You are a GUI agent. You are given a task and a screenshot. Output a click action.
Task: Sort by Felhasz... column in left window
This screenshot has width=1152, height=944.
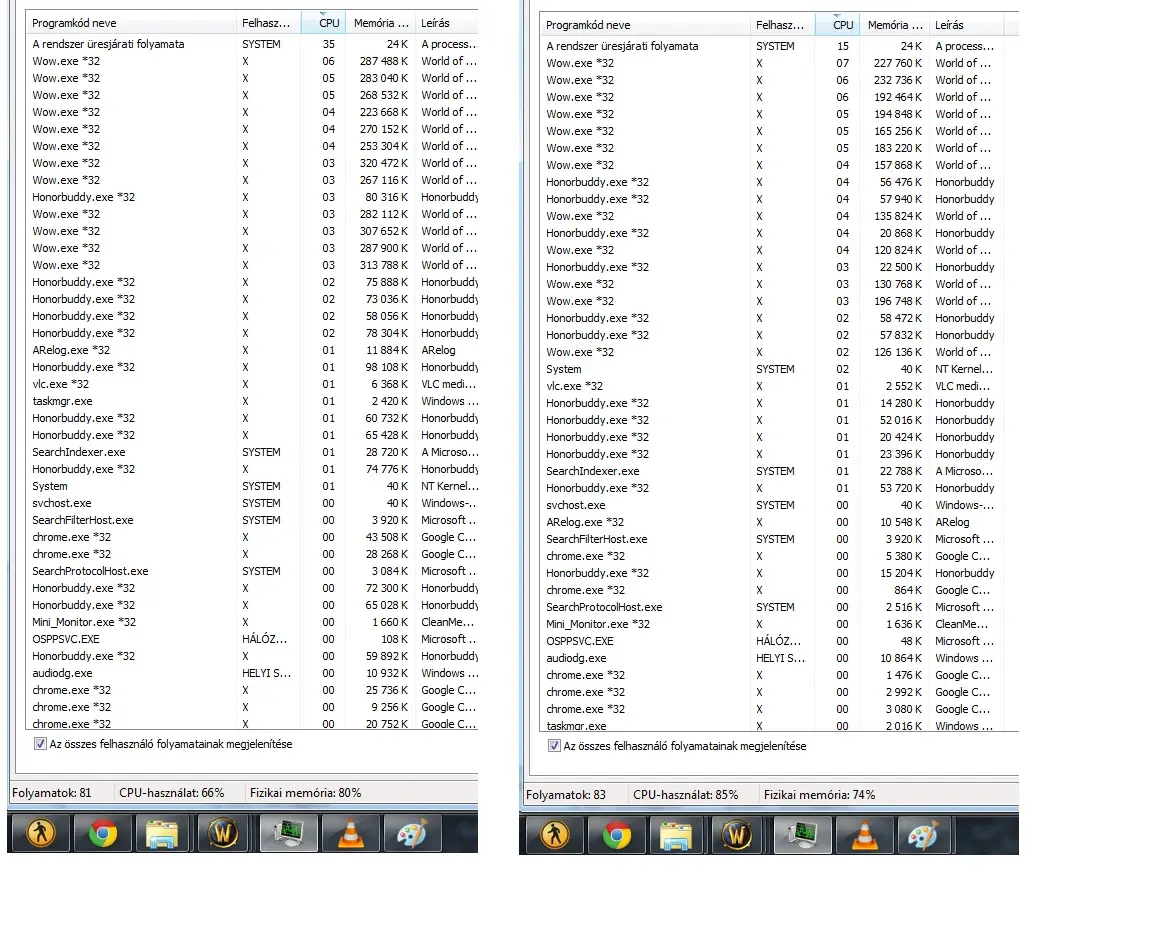269,23
